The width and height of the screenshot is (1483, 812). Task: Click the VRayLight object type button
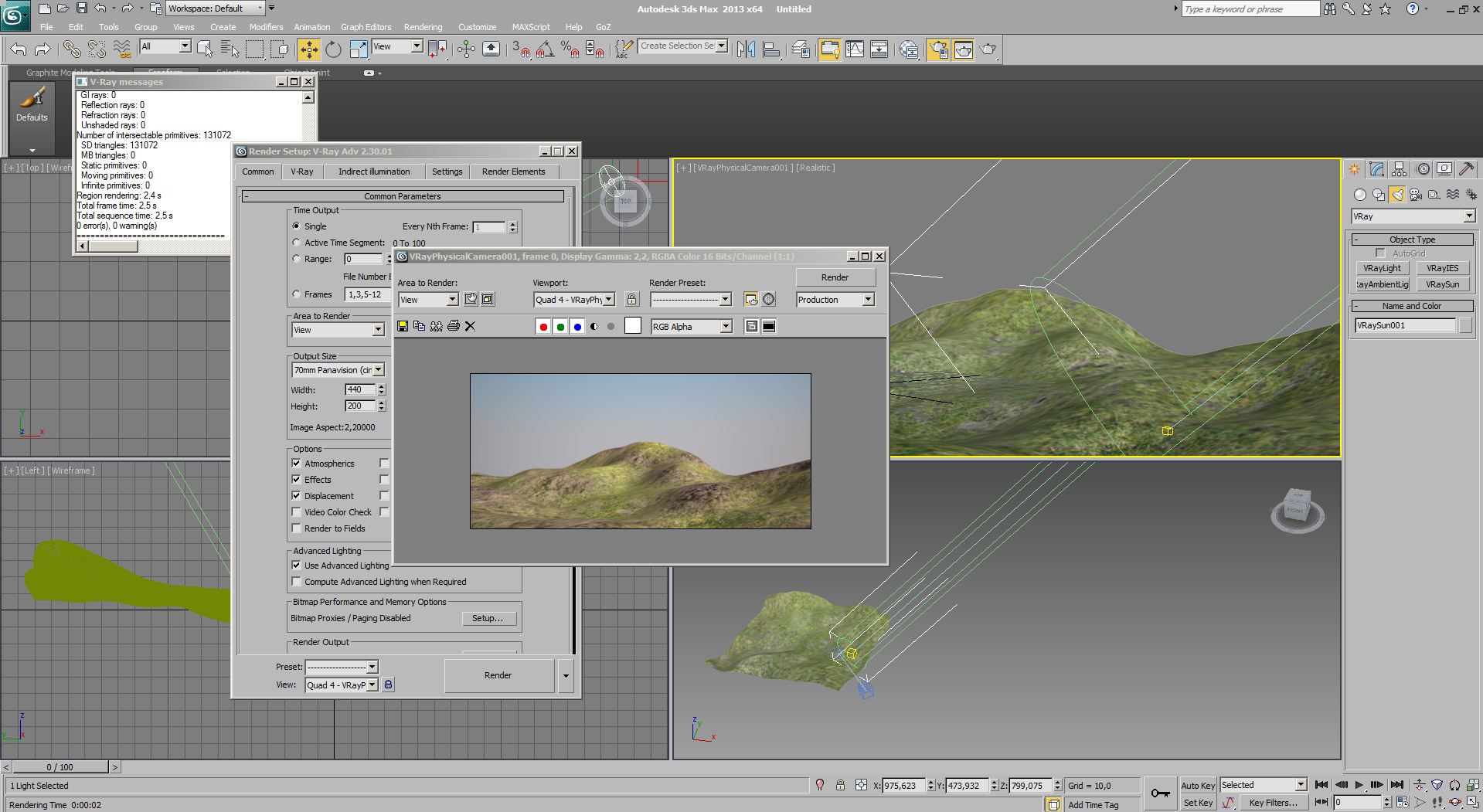[1382, 268]
